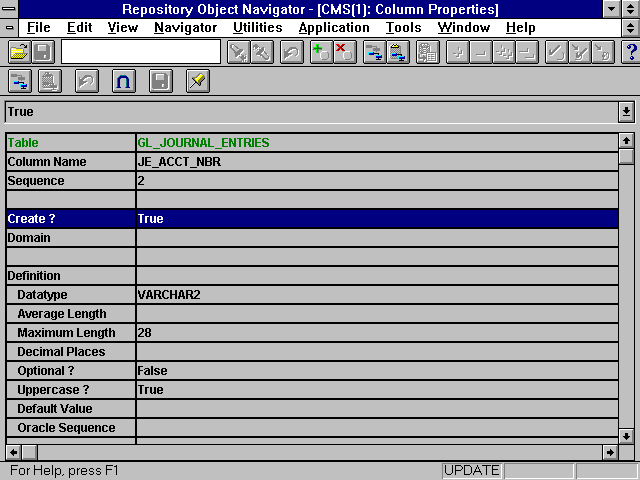640x480 pixels.
Task: Select the Datatype VARCHAR2 value cell
Action: click(x=375, y=295)
